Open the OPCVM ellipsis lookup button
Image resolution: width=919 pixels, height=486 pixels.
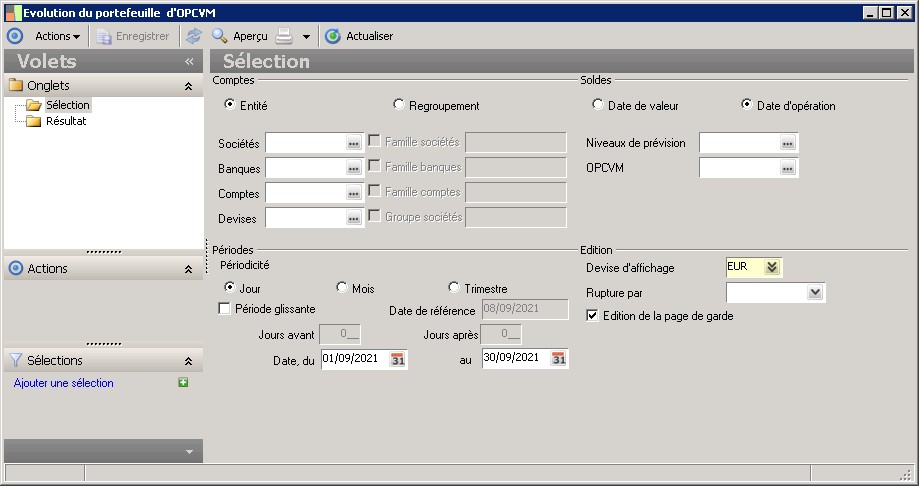[x=788, y=168]
